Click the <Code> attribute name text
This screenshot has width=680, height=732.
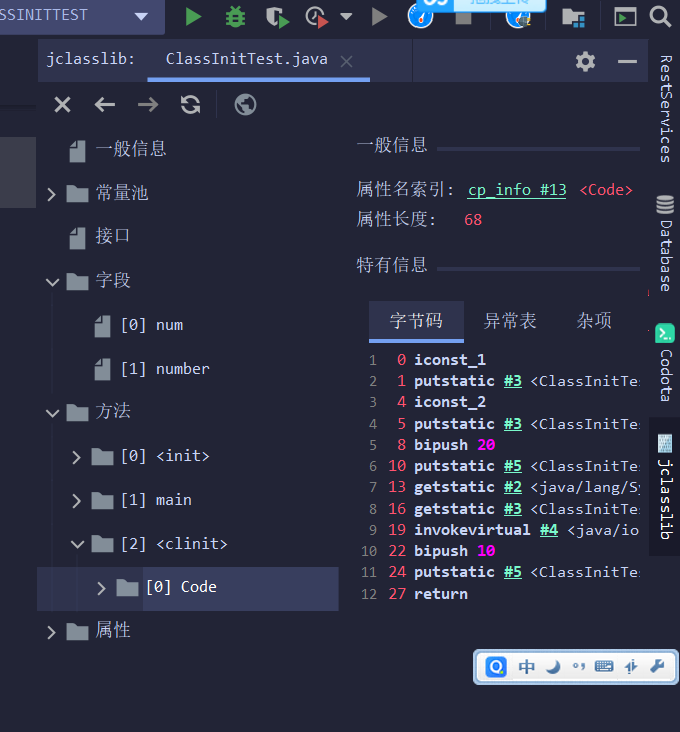[606, 190]
